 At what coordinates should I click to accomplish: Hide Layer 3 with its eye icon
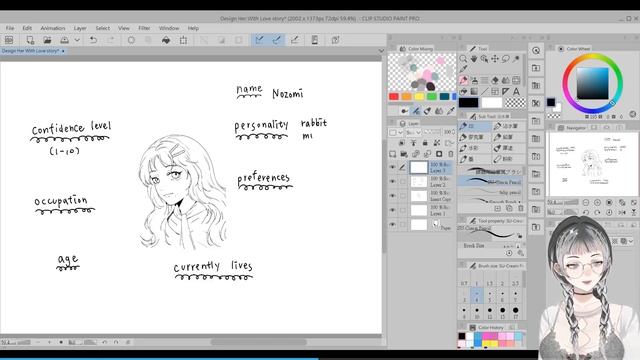[393, 167]
